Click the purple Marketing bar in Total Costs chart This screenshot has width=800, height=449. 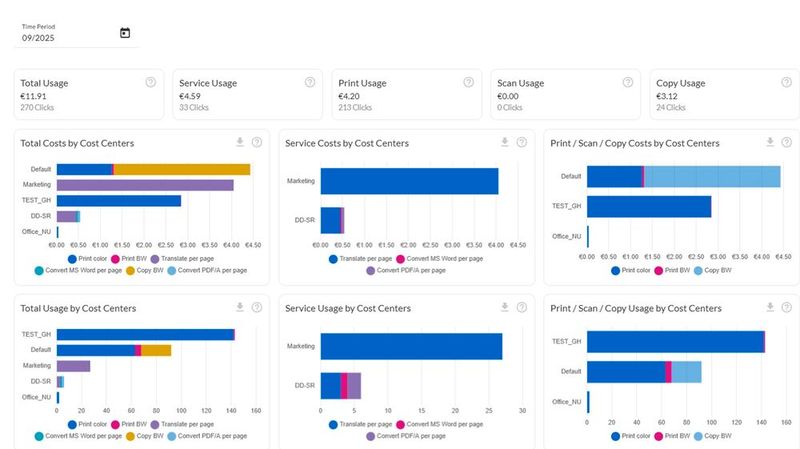point(145,185)
